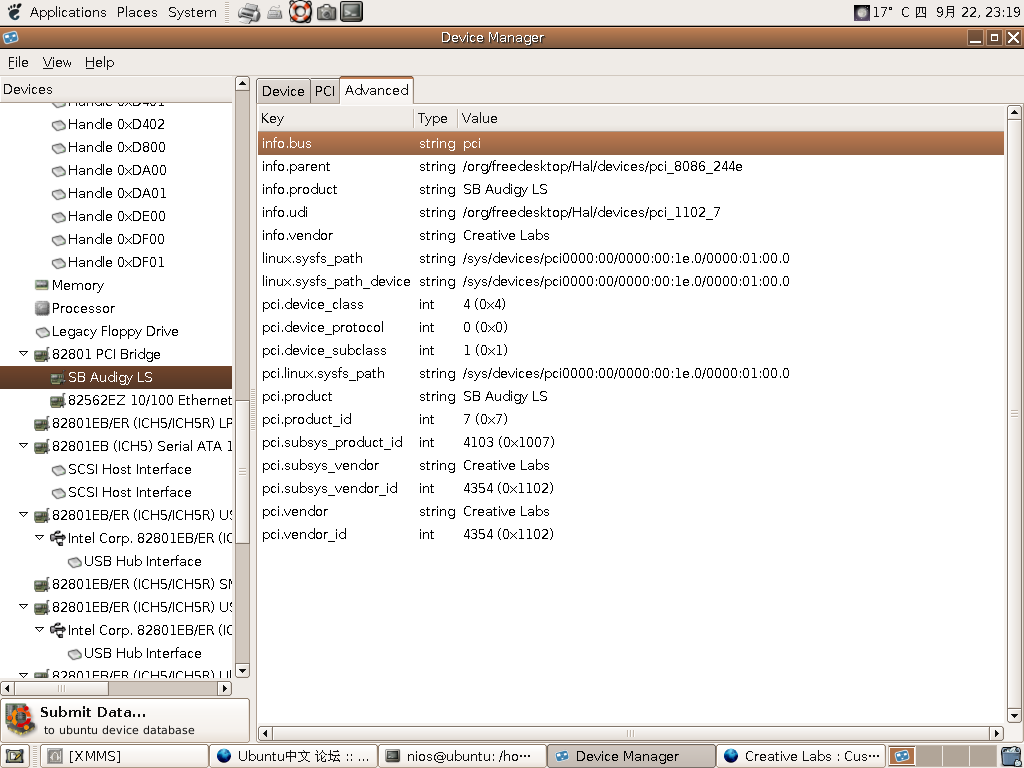Select the info.udi property row
The width and height of the screenshot is (1024, 768).
point(631,212)
